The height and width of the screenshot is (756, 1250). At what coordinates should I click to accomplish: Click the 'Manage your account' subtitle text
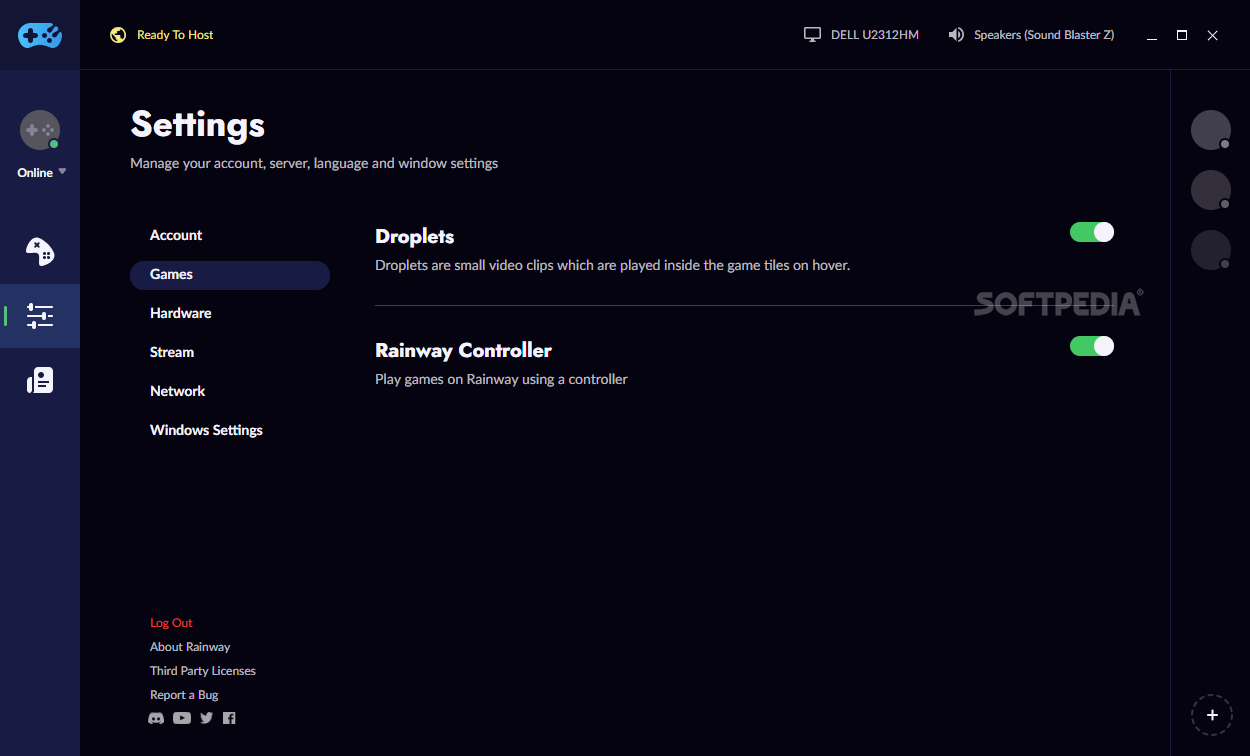[314, 163]
